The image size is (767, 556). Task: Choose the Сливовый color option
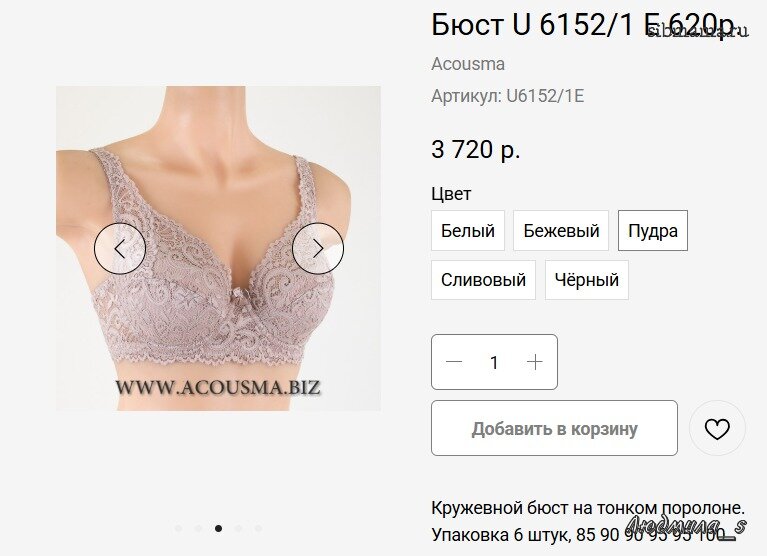(x=483, y=280)
